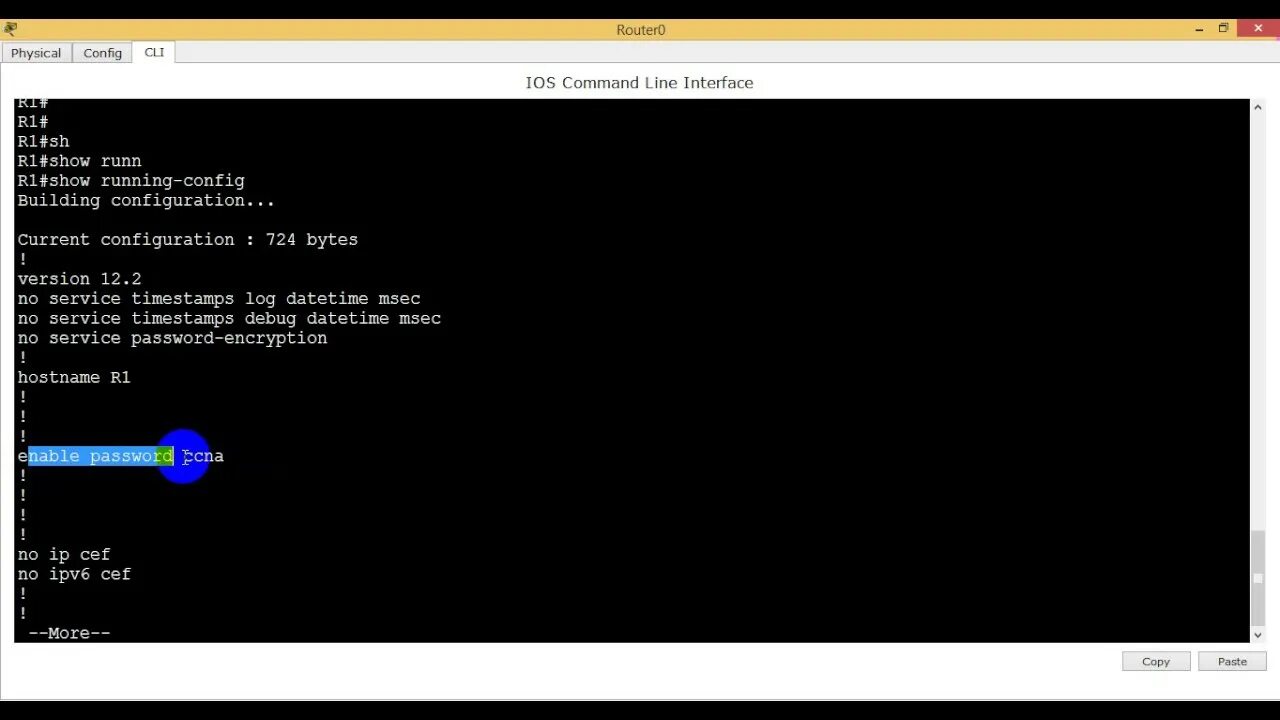
Task: Click the Paste button
Action: click(x=1231, y=661)
